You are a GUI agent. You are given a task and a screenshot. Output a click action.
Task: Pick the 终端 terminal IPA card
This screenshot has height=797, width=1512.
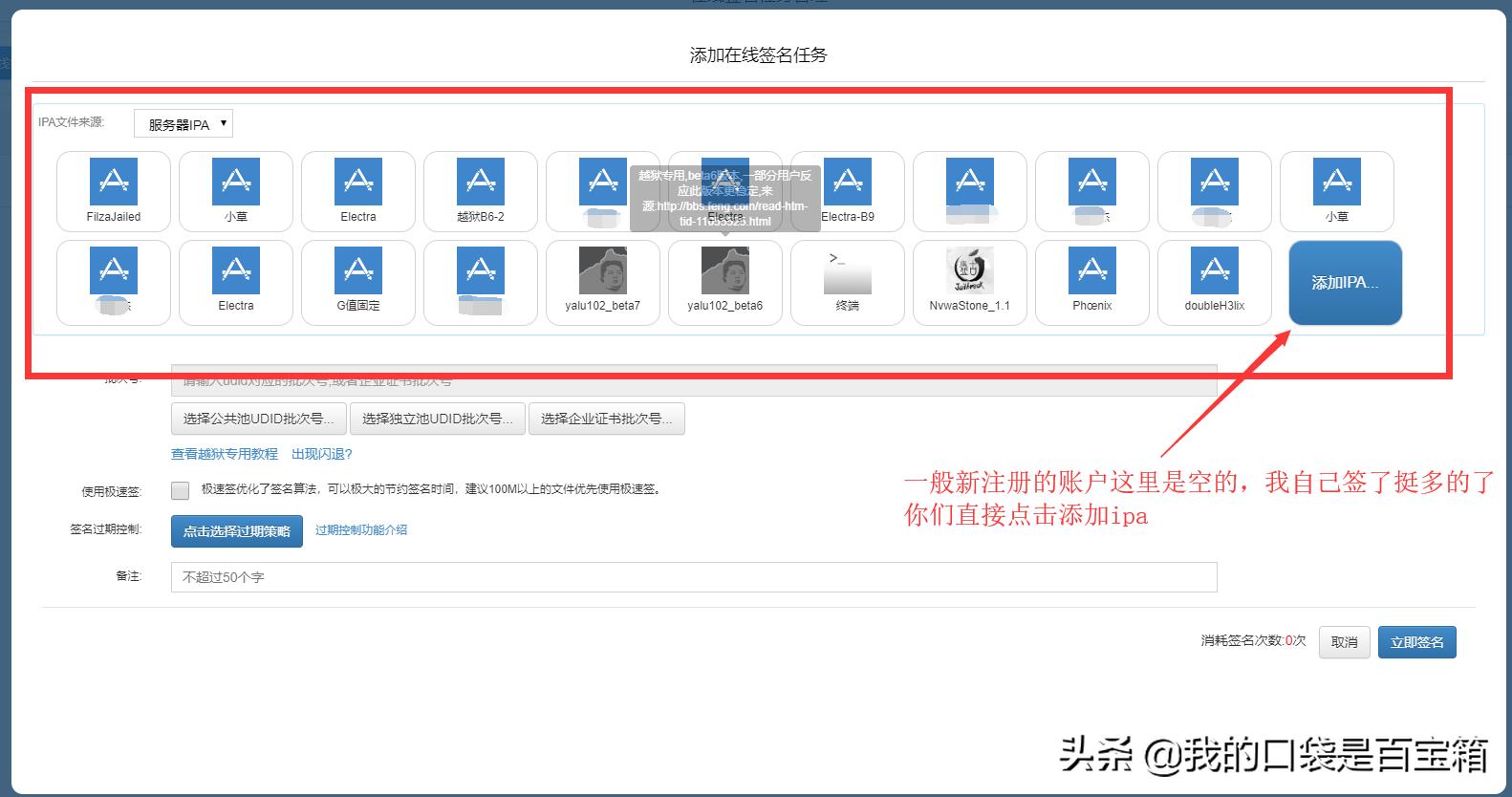coord(848,283)
